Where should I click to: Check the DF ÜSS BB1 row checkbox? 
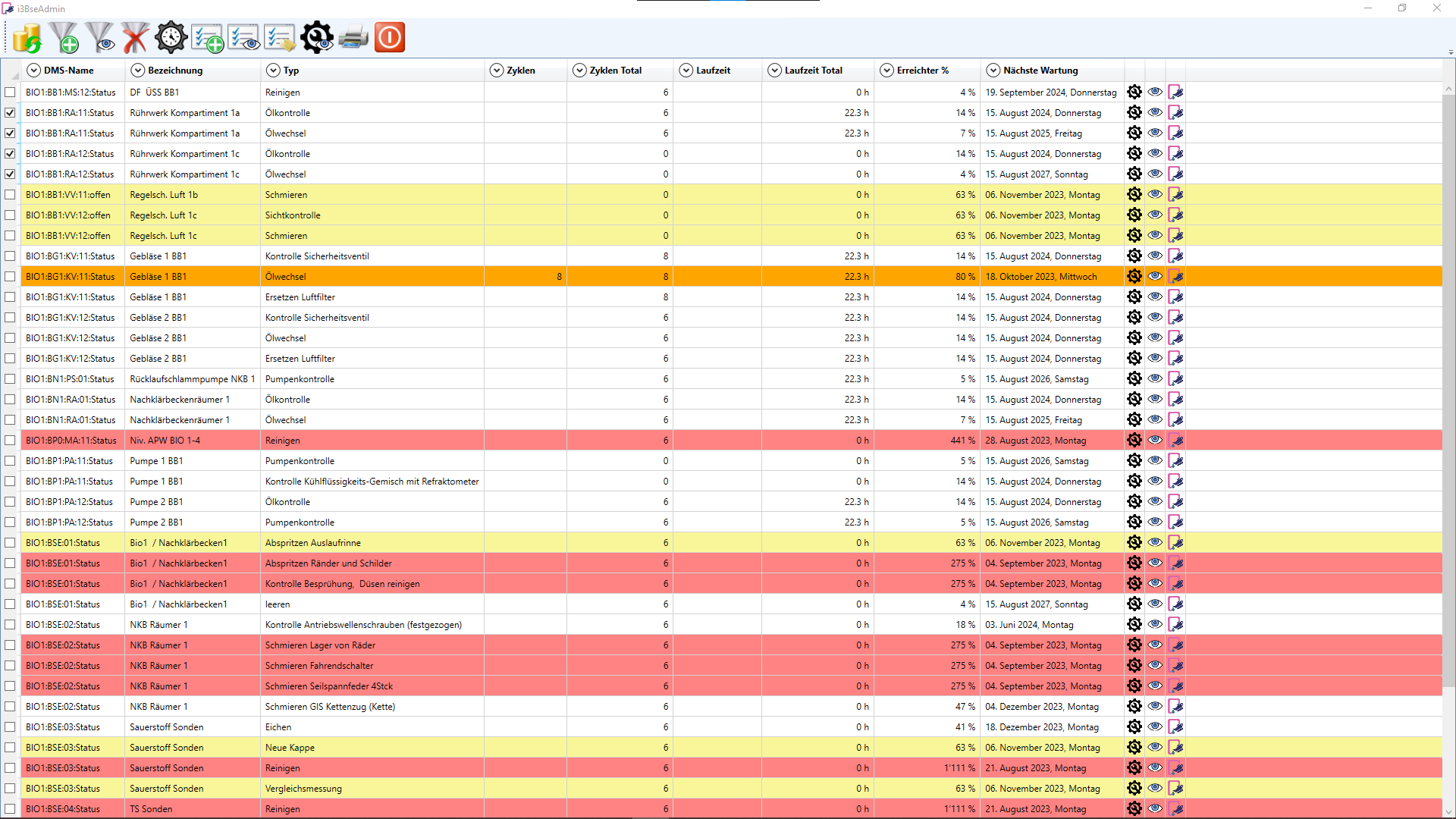click(10, 93)
